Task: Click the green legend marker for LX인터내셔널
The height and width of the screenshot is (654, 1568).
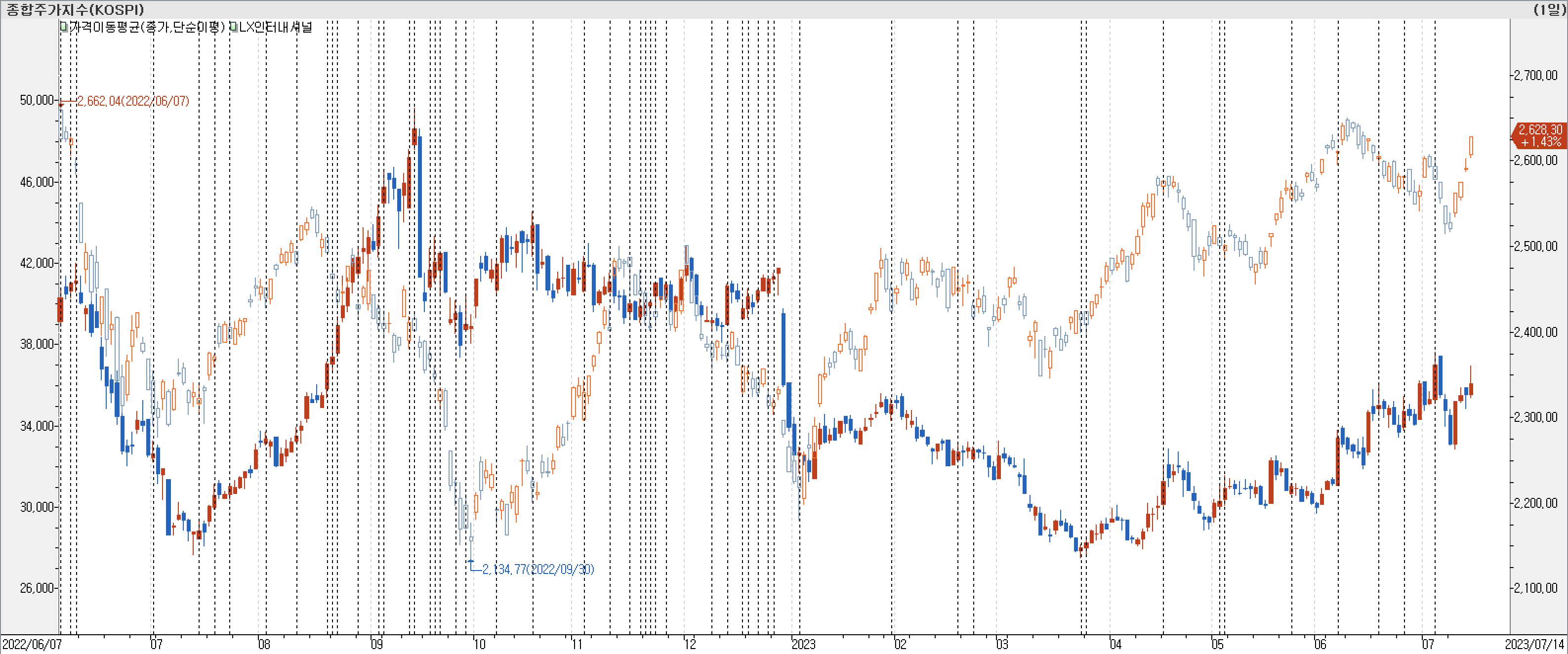Action: click(x=234, y=27)
